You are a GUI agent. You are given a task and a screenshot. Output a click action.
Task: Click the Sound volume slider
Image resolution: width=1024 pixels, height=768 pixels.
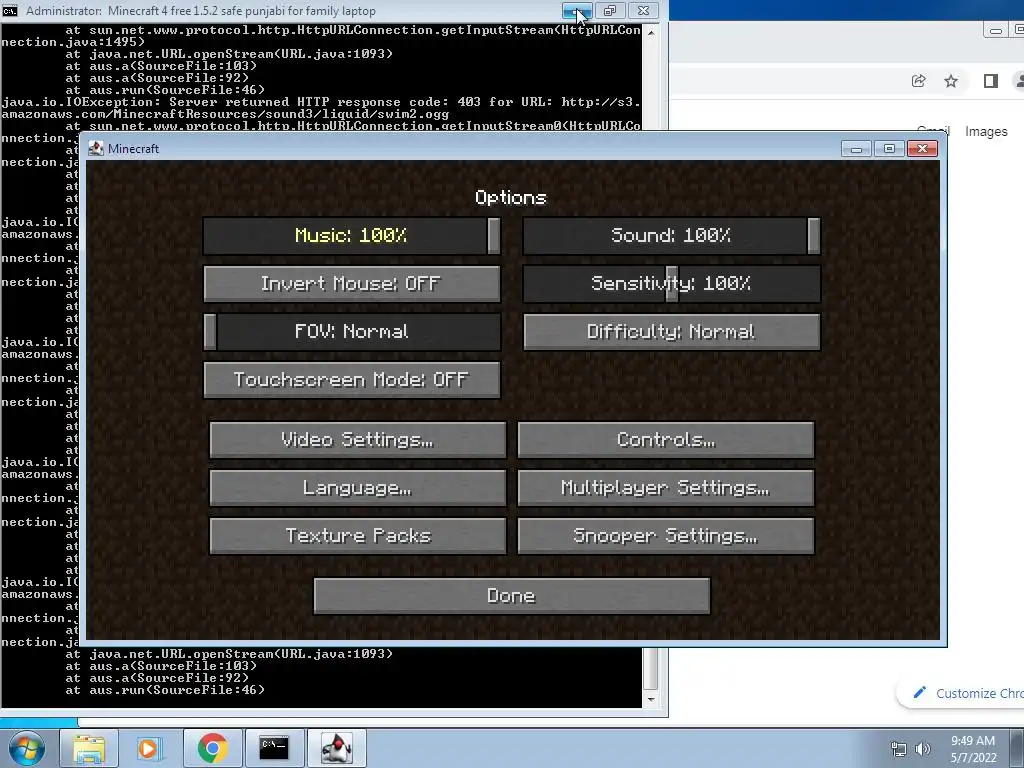671,236
